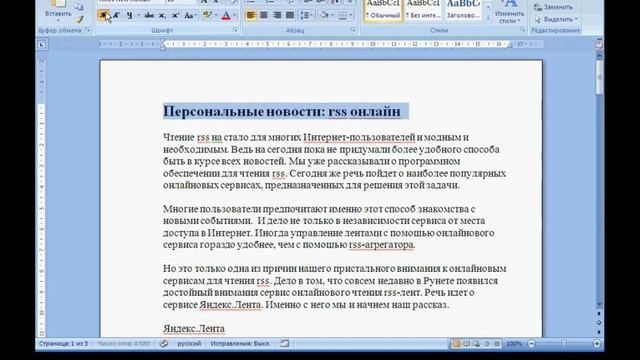The image size is (640, 360).
Task: Click the 100% zoom level
Action: 514,344
